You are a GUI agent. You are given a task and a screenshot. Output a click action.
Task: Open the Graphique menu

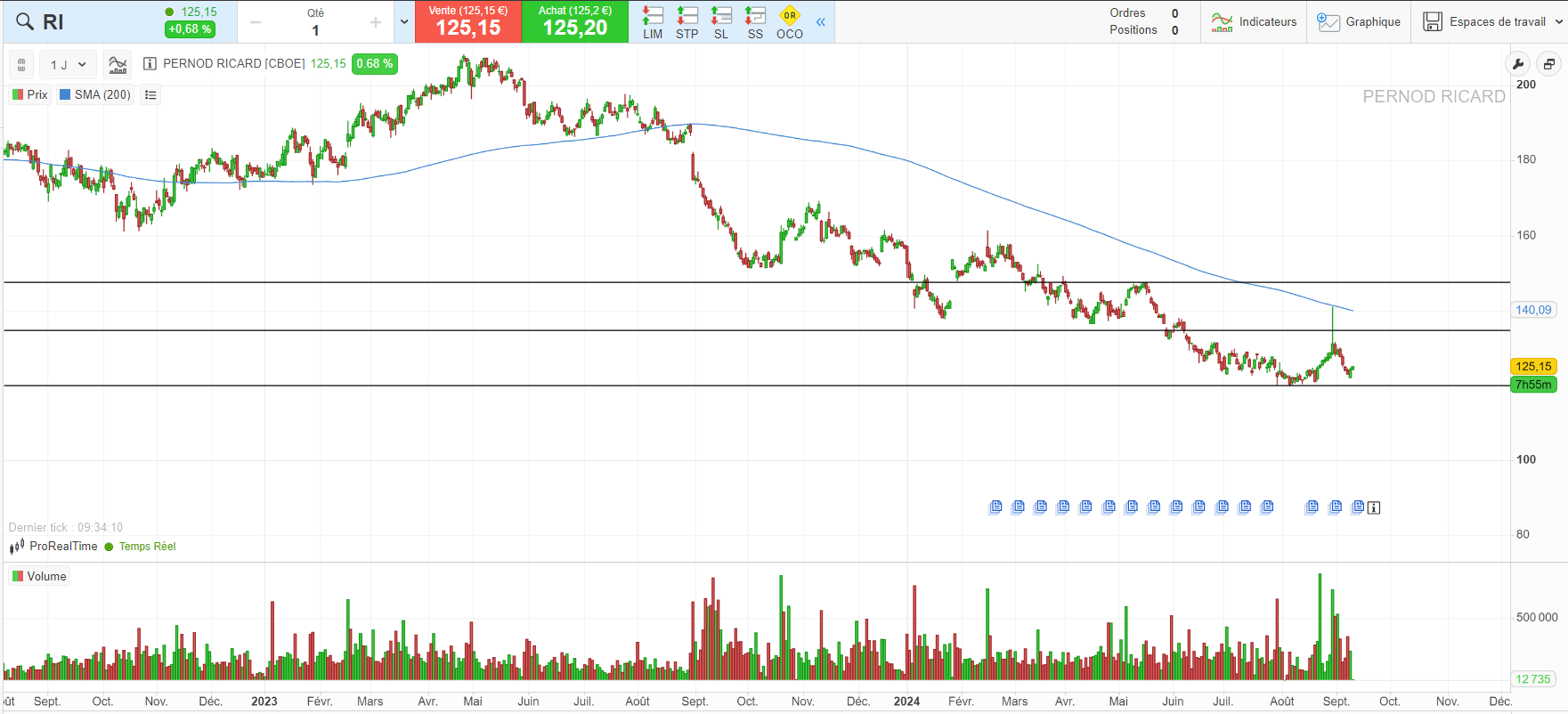click(1359, 22)
